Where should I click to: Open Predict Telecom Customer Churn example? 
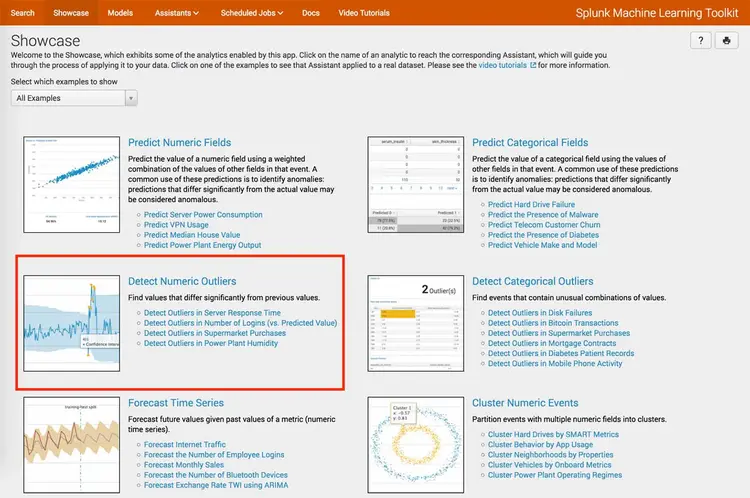(544, 225)
